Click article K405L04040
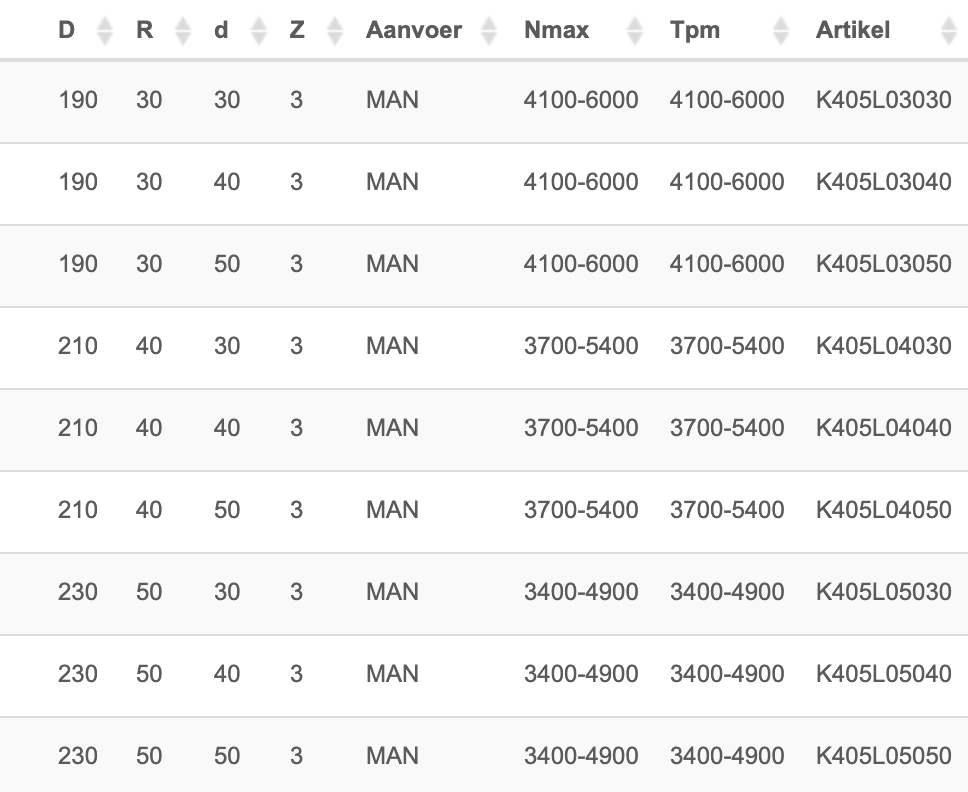The height and width of the screenshot is (792, 968). (883, 428)
